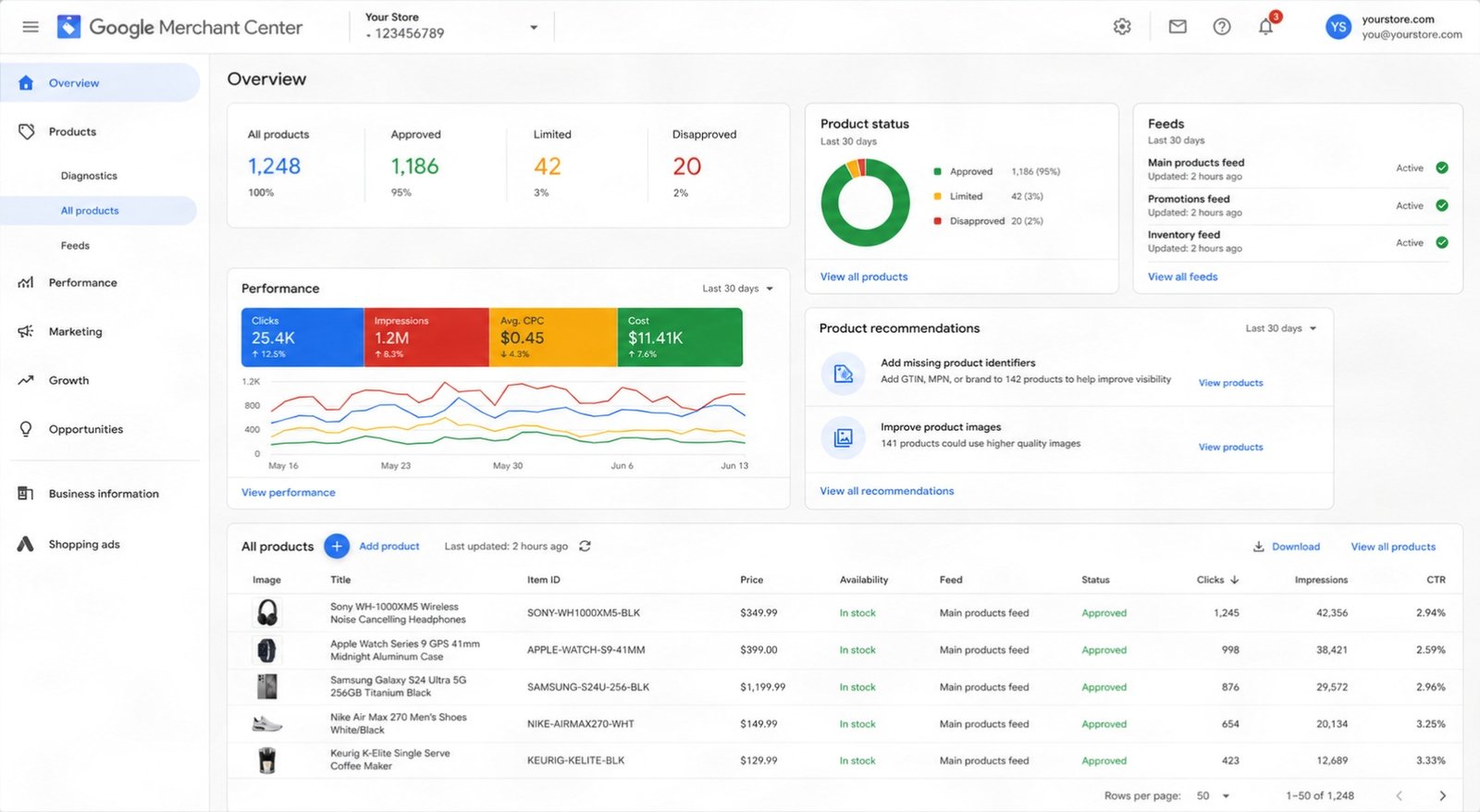Viewport: 1480px width, 812px height.
Task: Click the YS account avatar
Action: click(x=1338, y=27)
